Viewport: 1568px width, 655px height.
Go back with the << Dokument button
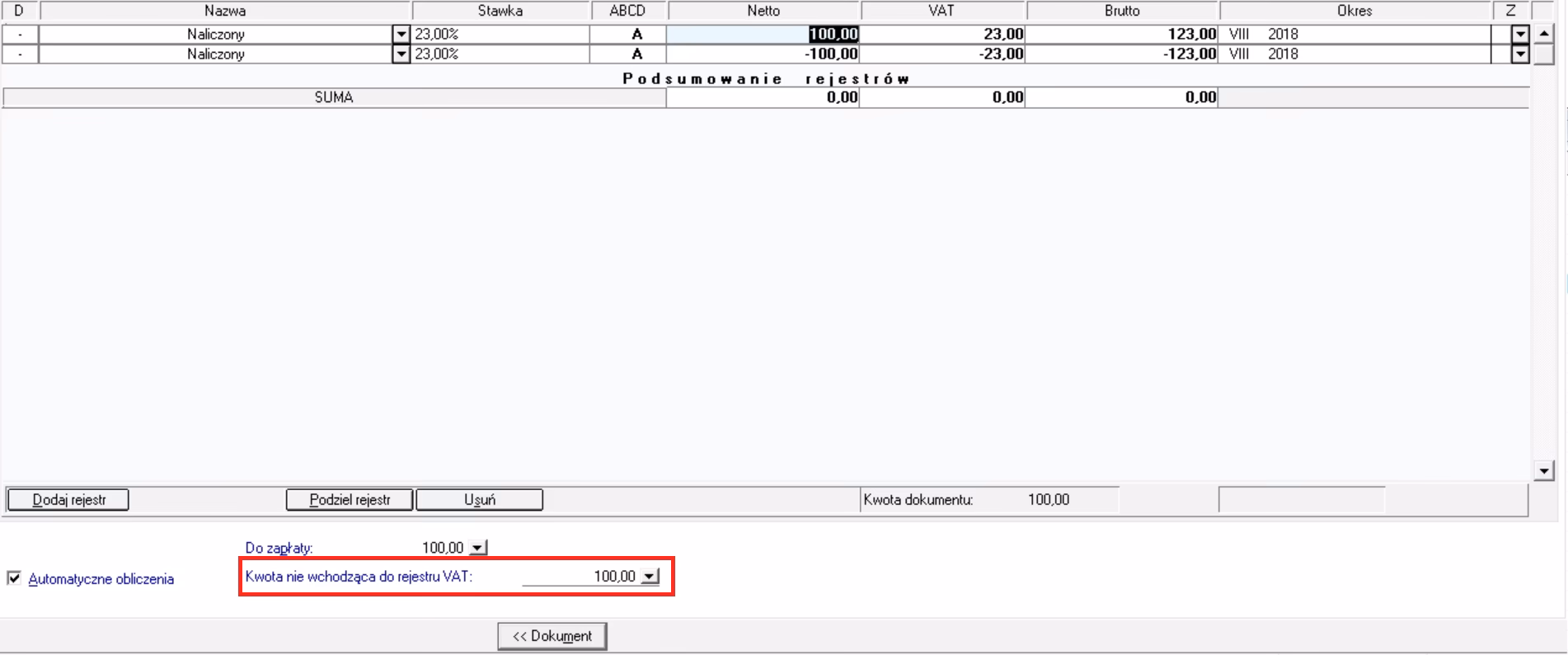coord(552,636)
